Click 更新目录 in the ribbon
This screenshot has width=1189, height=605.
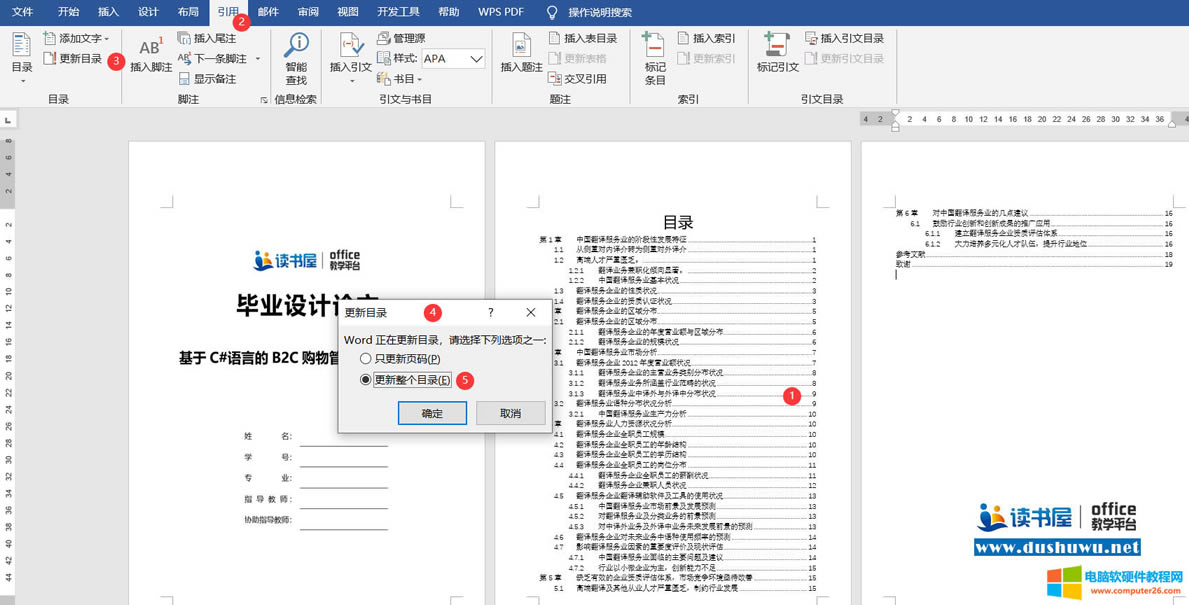(x=73, y=59)
